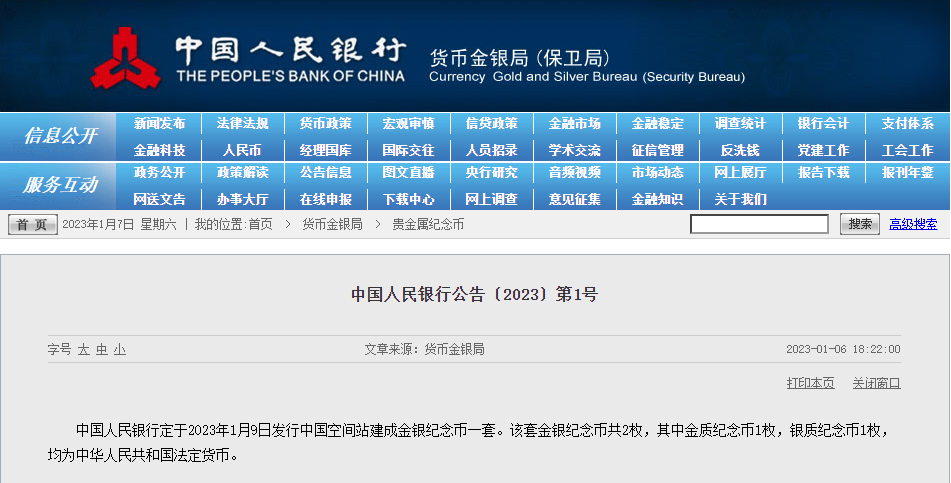Set font size to 大
This screenshot has width=951, height=483.
pyautogui.click(x=83, y=350)
